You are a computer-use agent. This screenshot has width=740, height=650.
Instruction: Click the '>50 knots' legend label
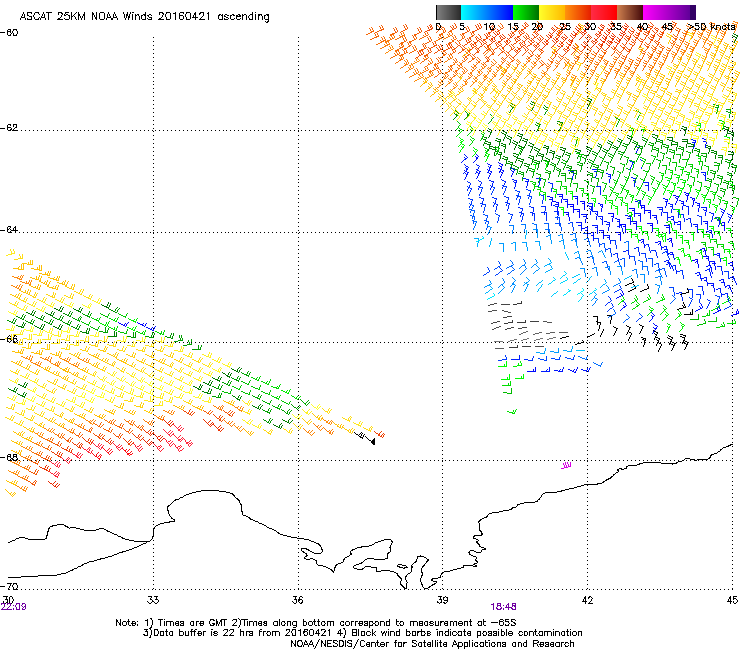(x=712, y=27)
